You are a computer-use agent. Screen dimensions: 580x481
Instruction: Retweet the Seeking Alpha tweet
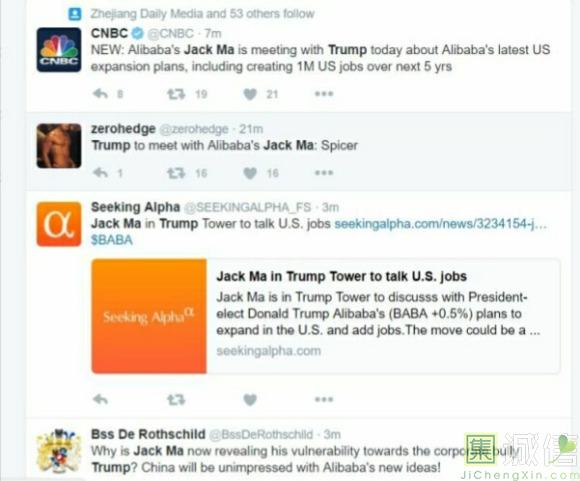coord(176,399)
